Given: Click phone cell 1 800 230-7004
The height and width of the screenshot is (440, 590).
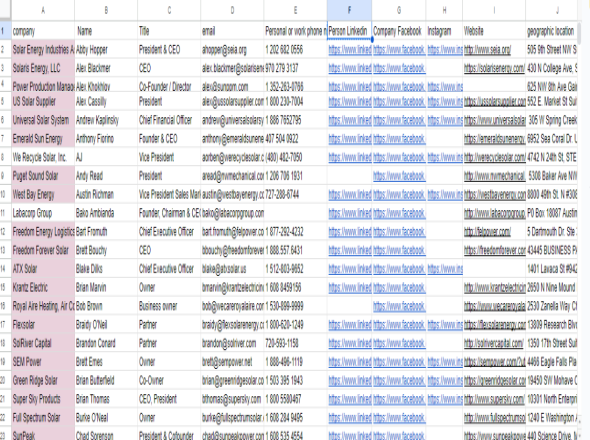Looking at the screenshot, I should [295, 102].
